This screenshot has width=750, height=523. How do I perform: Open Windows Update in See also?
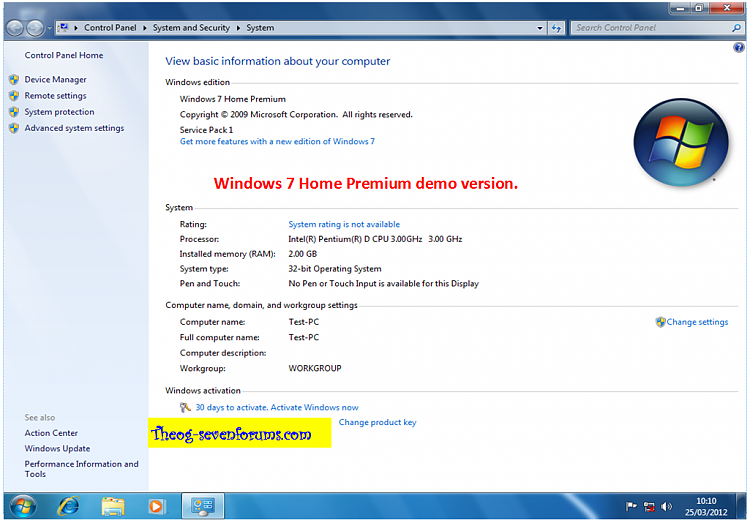point(57,449)
